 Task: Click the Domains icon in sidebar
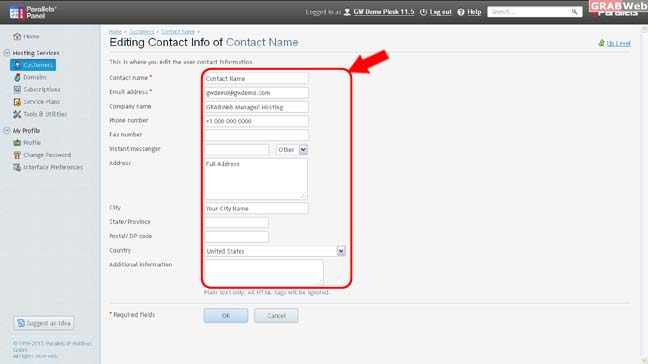coord(17,77)
